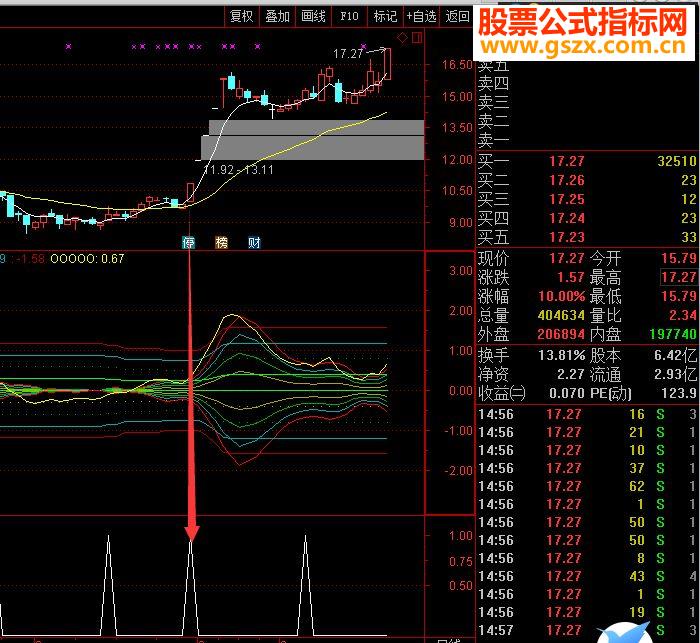This screenshot has width=700, height=643.
Task: Click the 16.50 price axis label
Action: (457, 65)
